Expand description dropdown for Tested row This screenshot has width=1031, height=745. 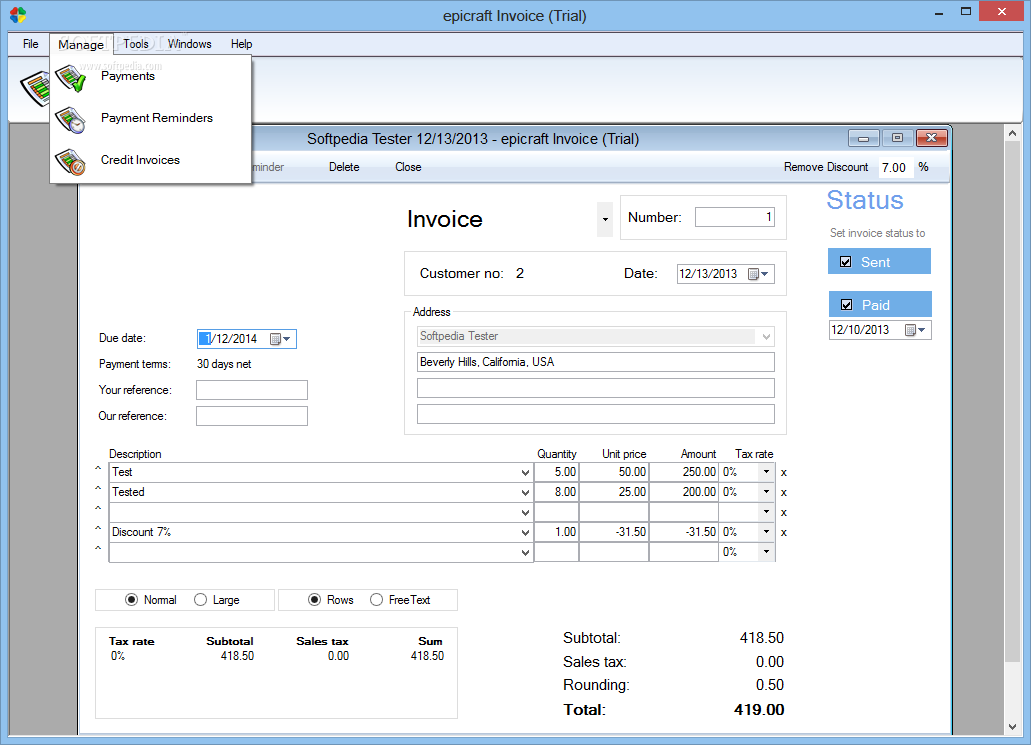point(525,493)
